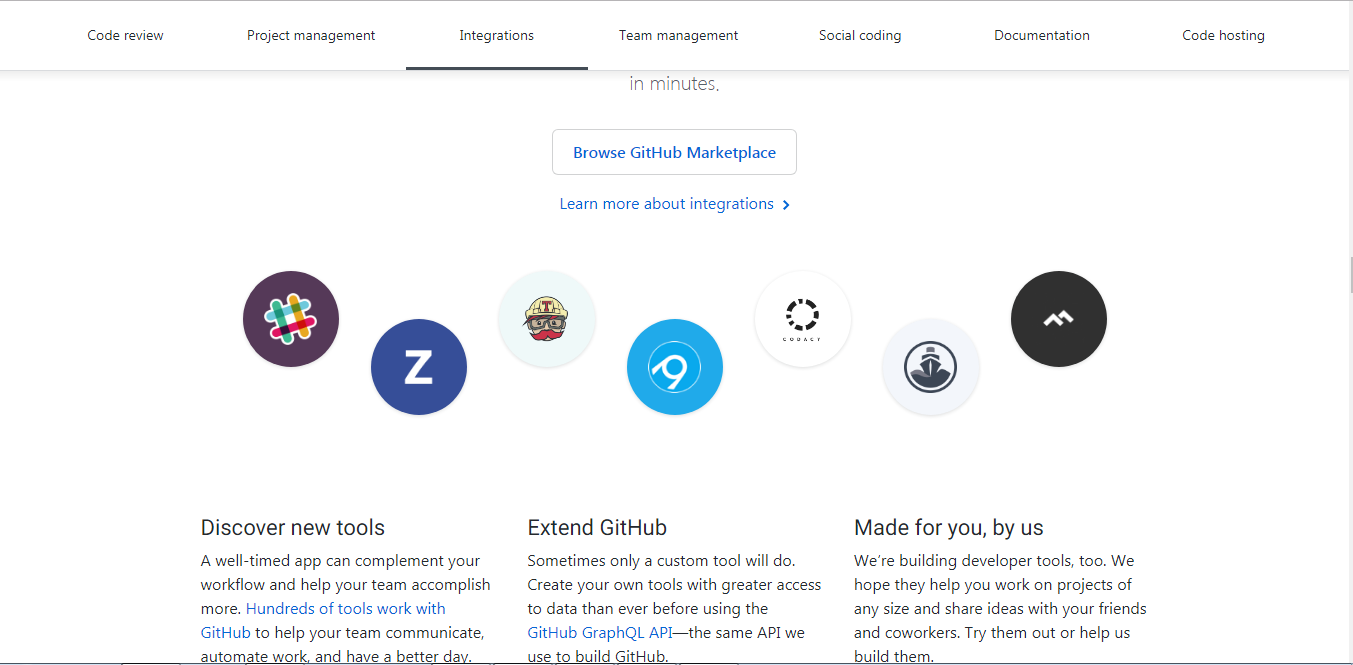Click the light-blue Waffle-style circular logo

675,367
